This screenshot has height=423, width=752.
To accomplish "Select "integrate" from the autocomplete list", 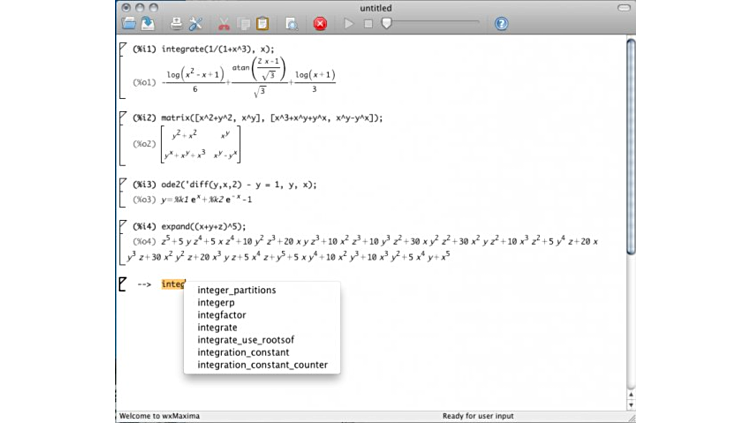I will click(218, 327).
